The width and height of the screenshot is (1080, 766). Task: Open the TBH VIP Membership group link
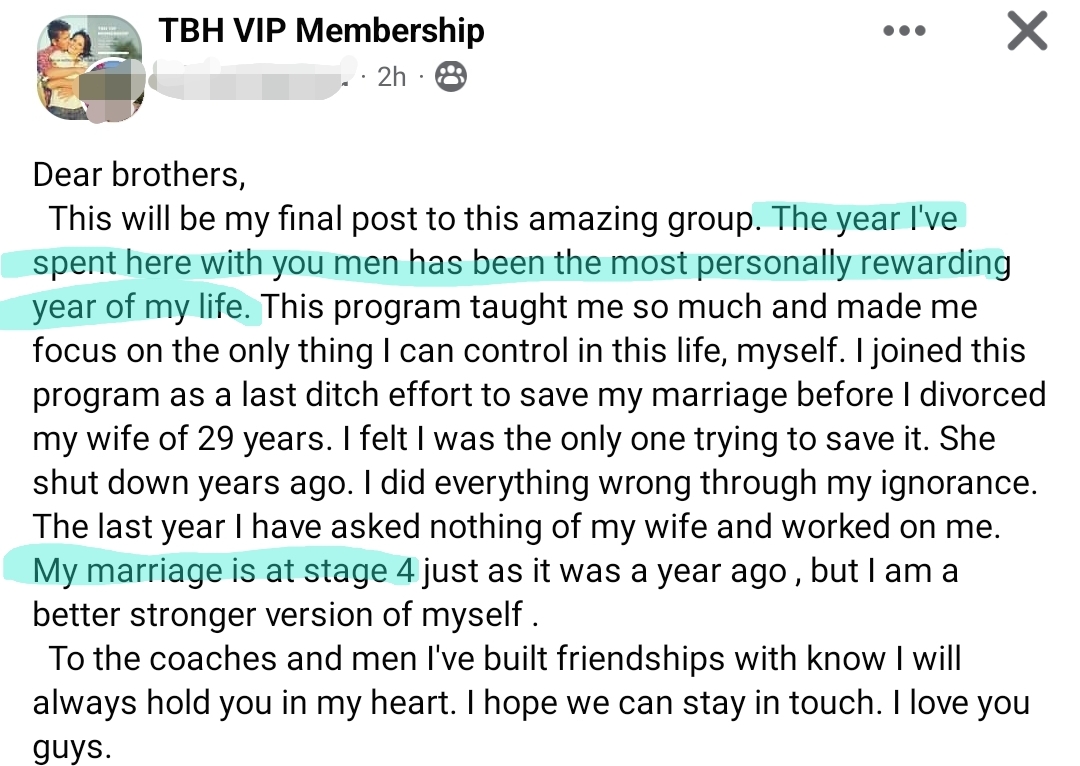(x=321, y=31)
